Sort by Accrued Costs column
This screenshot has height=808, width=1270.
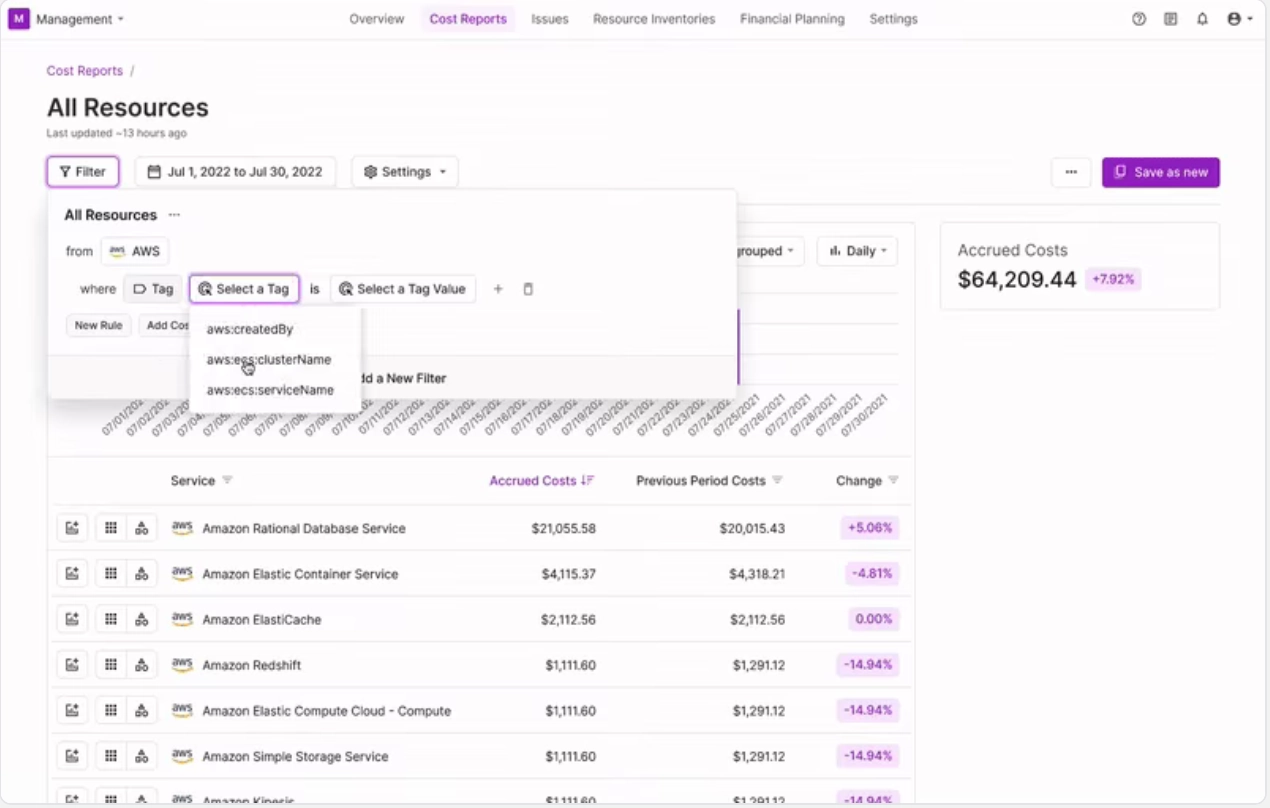click(x=542, y=481)
